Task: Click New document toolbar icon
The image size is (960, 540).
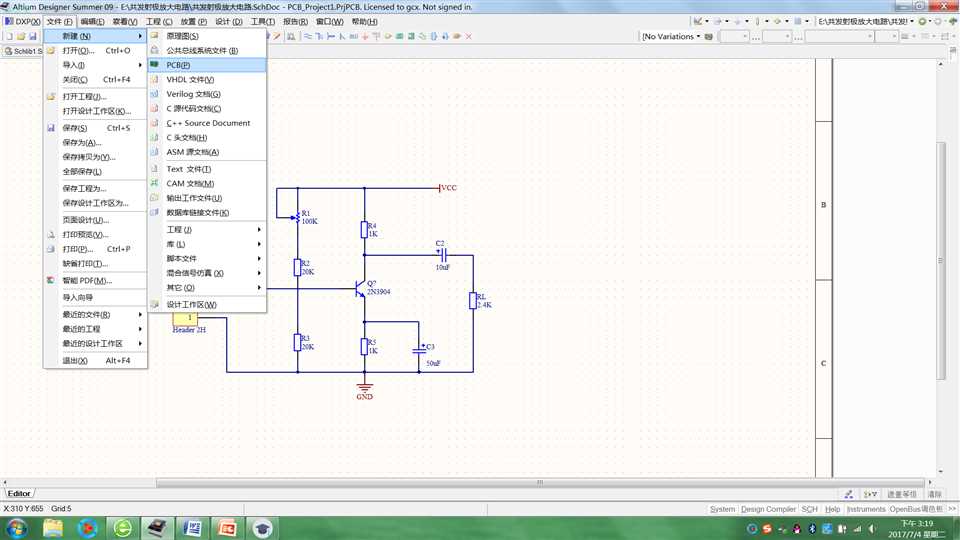Action: (x=9, y=37)
